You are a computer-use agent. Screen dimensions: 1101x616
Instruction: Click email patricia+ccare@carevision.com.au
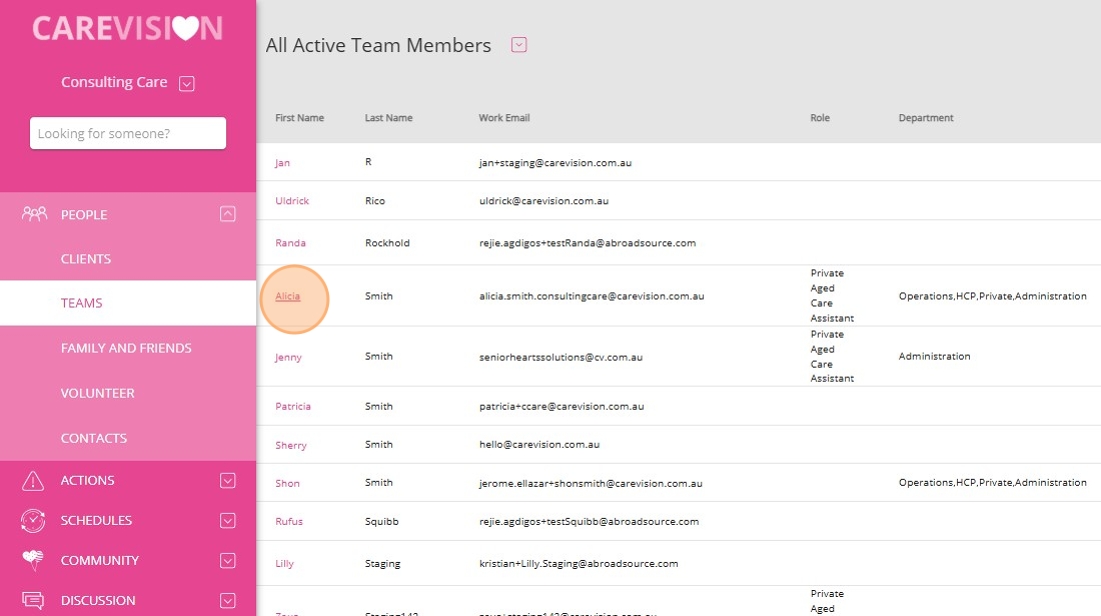(561, 406)
